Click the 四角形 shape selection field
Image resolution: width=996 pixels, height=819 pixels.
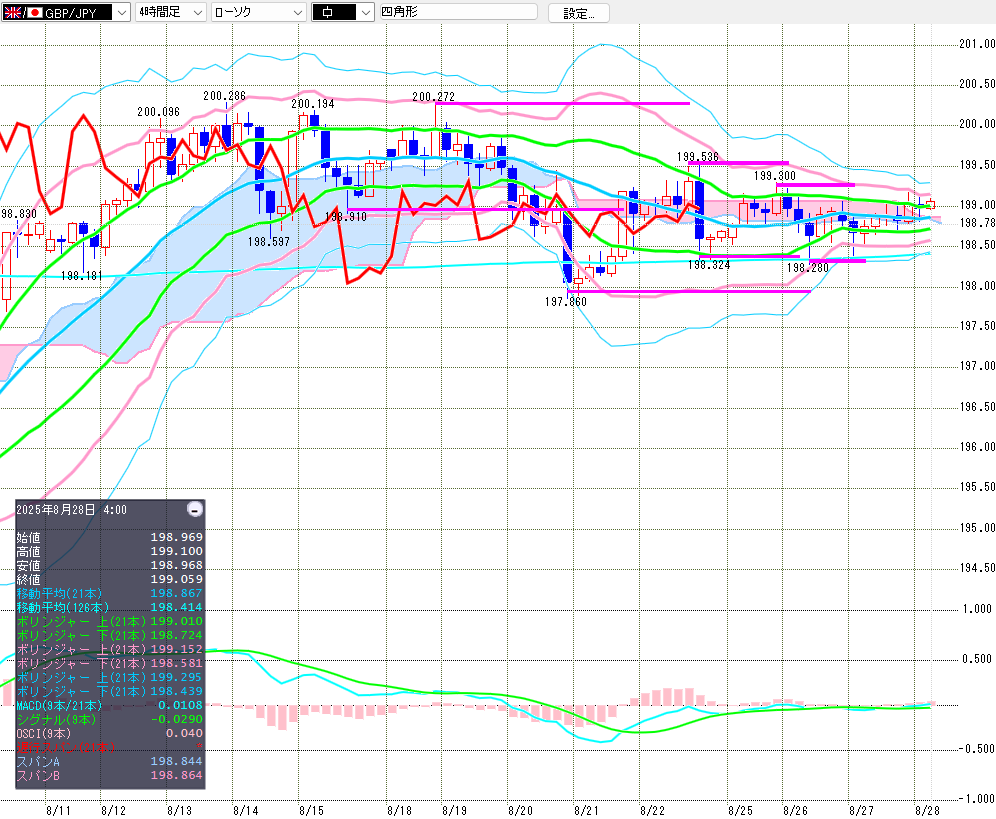(458, 12)
